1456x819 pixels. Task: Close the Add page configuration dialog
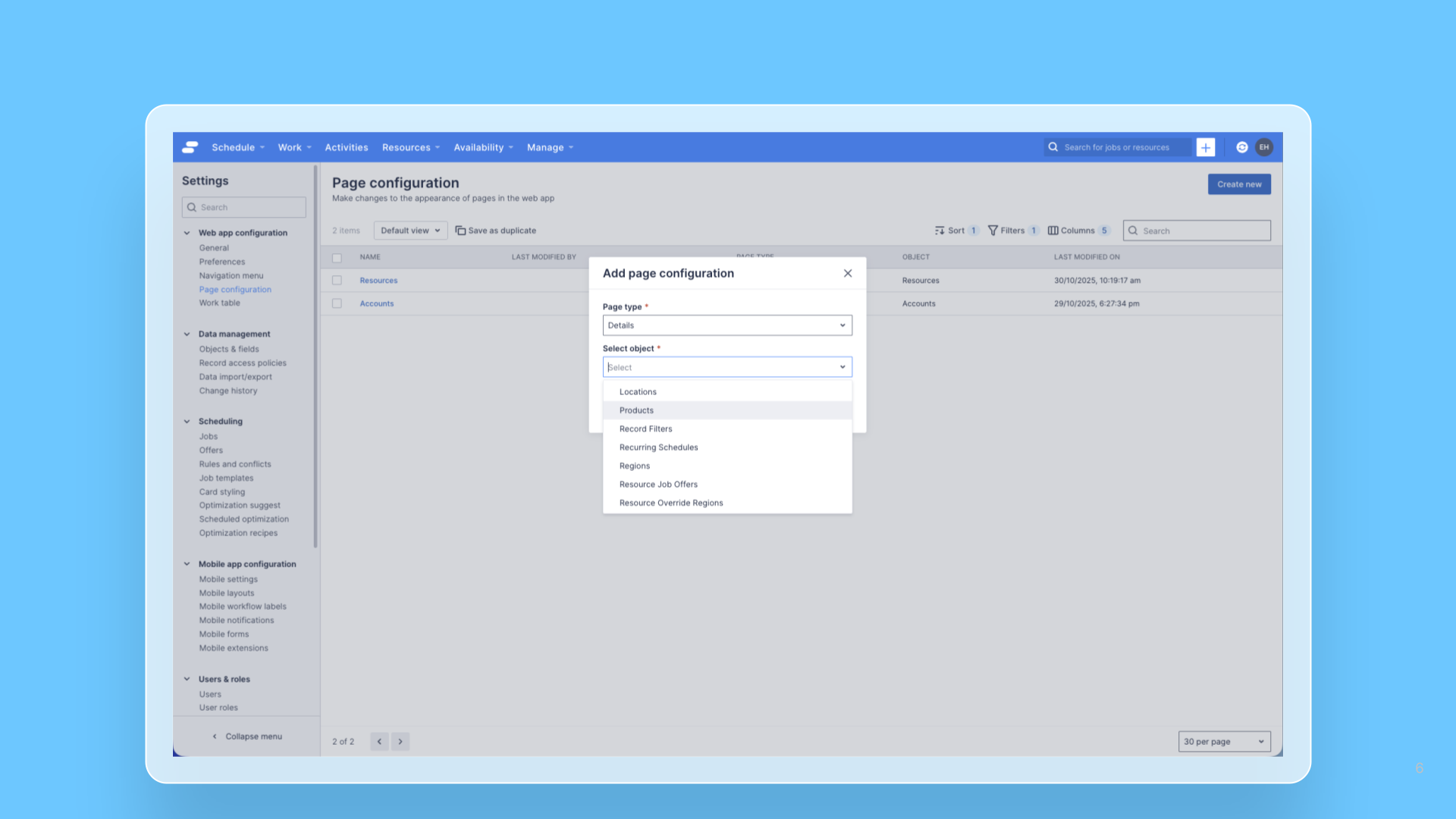(x=848, y=273)
